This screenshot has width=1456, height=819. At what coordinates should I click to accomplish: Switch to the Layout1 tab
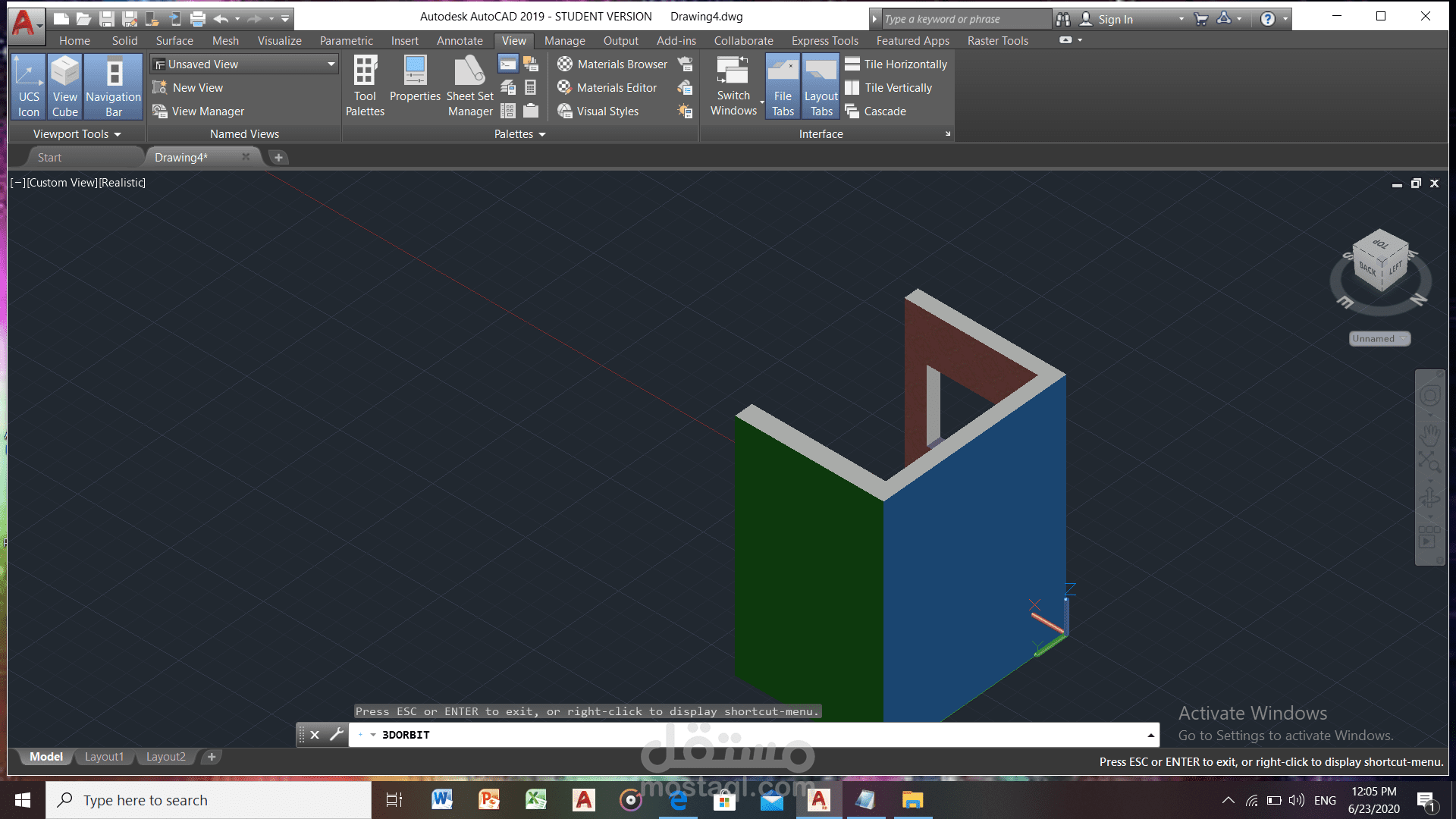104,757
